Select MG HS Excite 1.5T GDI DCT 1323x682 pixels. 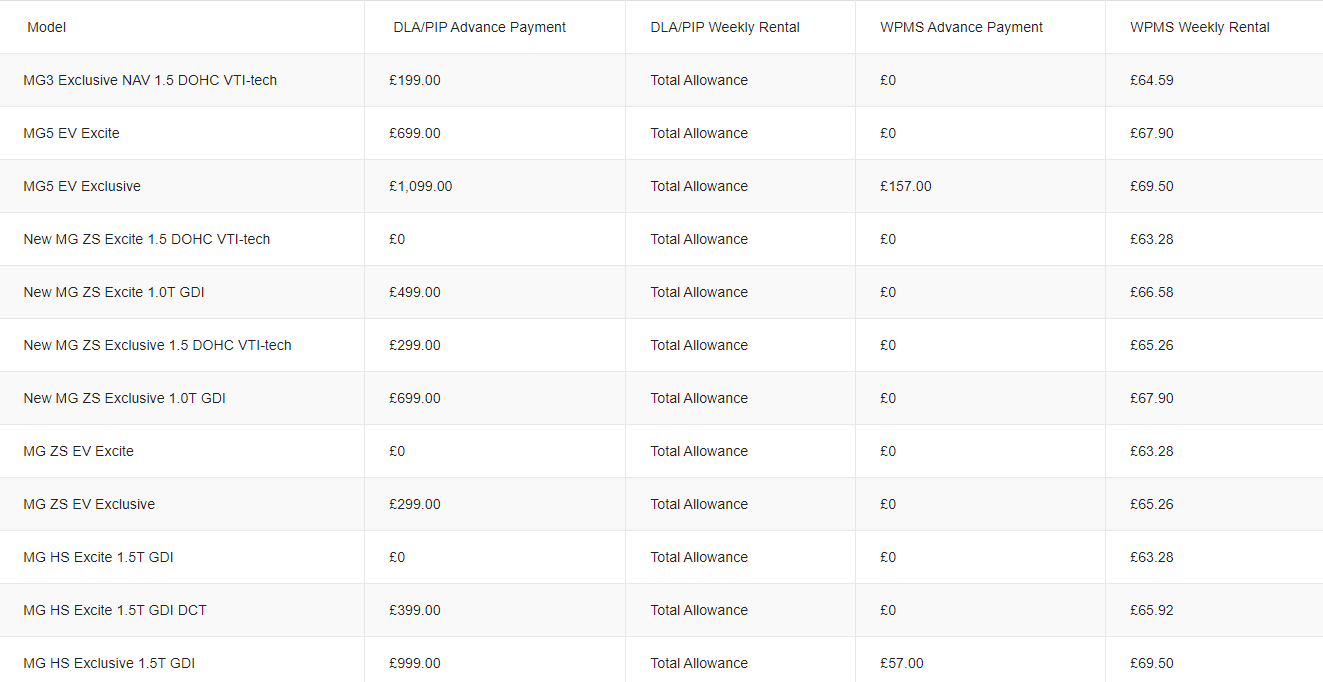point(115,610)
